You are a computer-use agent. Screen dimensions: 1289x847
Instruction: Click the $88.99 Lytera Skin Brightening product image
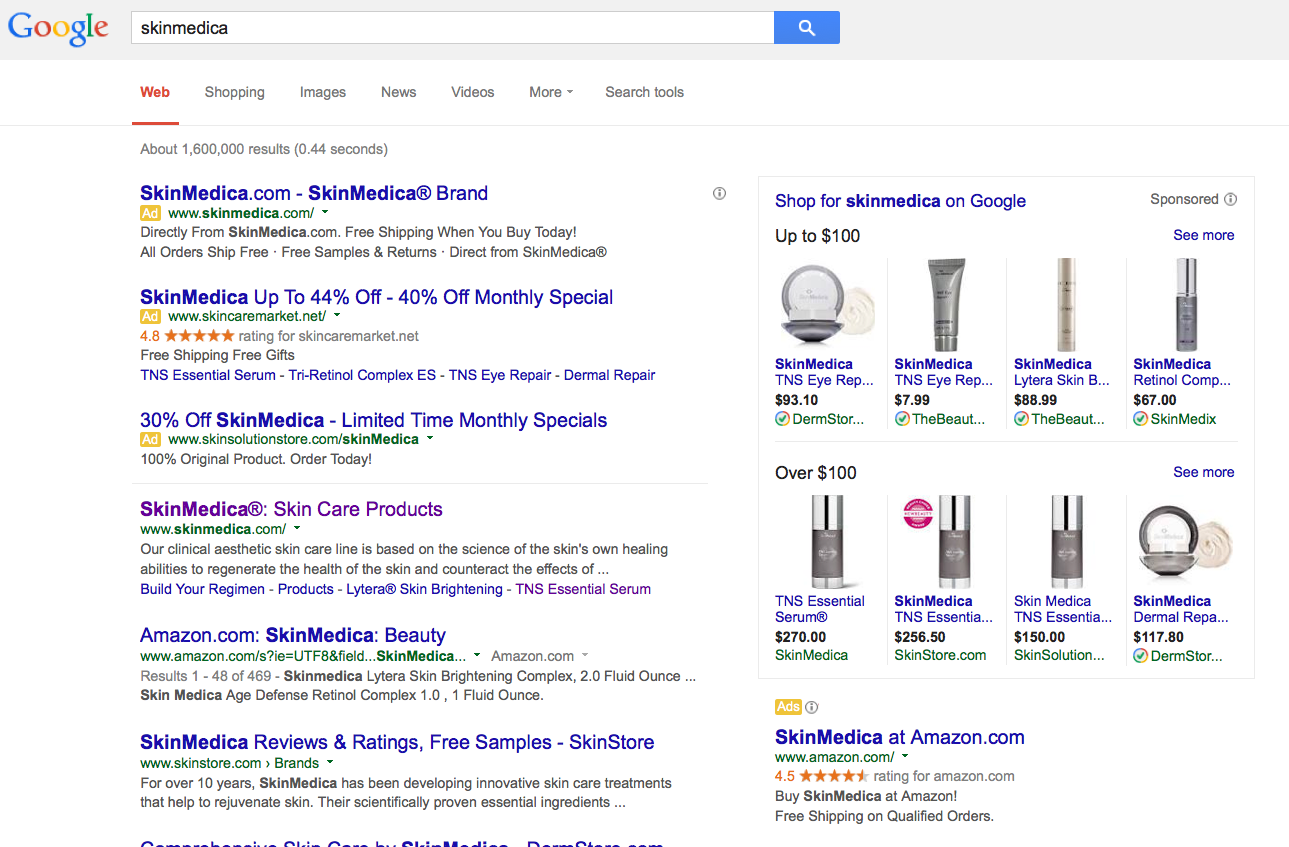tap(1065, 304)
